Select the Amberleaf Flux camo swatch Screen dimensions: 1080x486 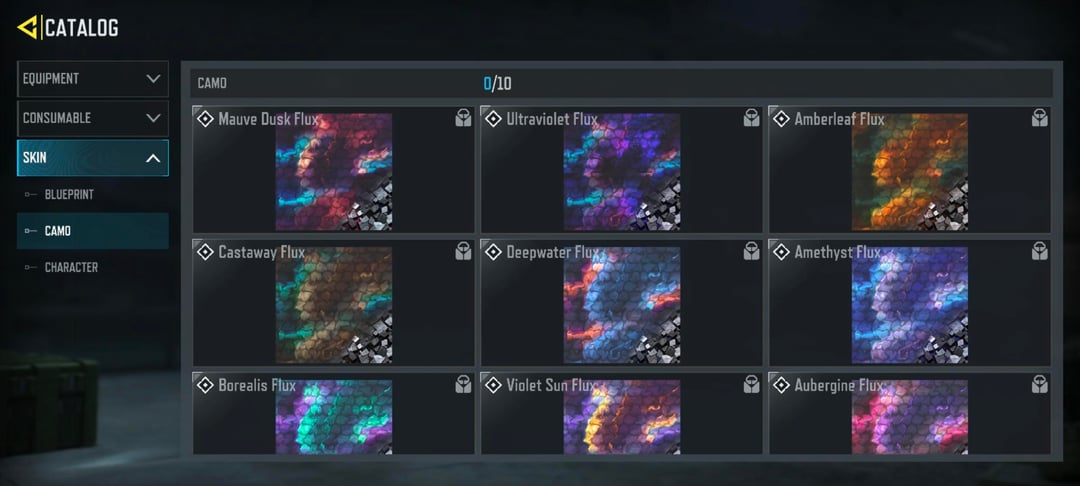(910, 171)
